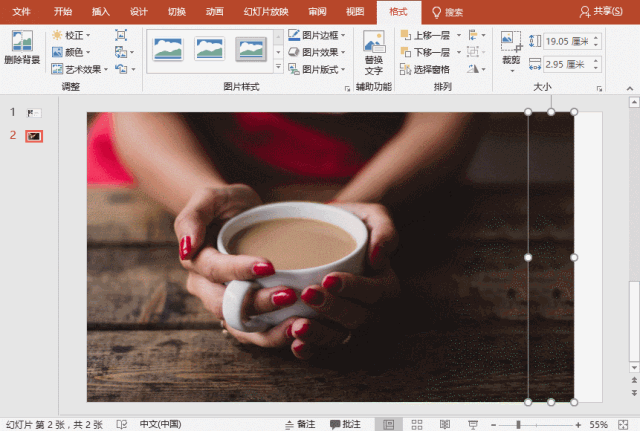This screenshot has width=640, height=431.
Task: Open the Send Backward dropdown arrow
Action: pos(458,52)
